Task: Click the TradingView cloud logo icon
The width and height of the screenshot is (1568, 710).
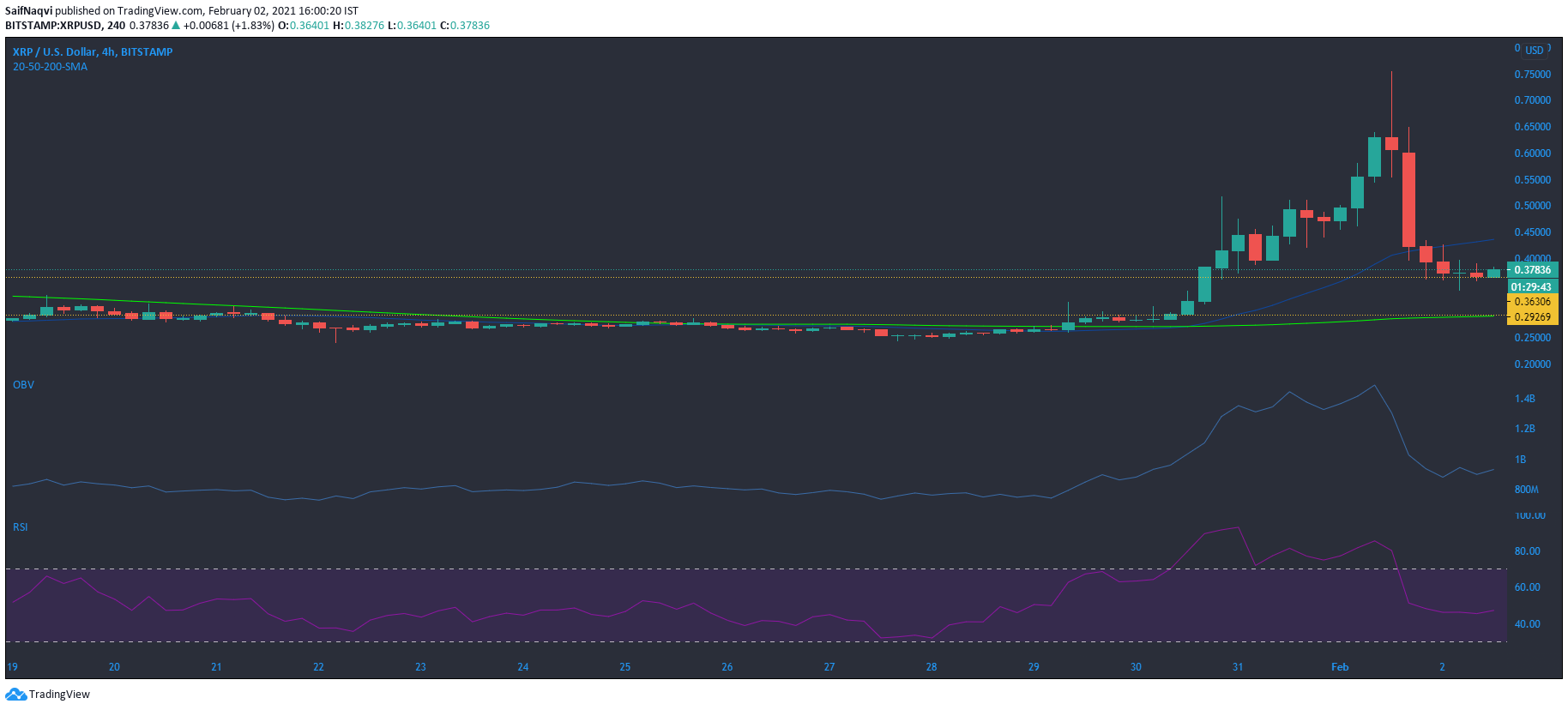Action: click(x=15, y=695)
